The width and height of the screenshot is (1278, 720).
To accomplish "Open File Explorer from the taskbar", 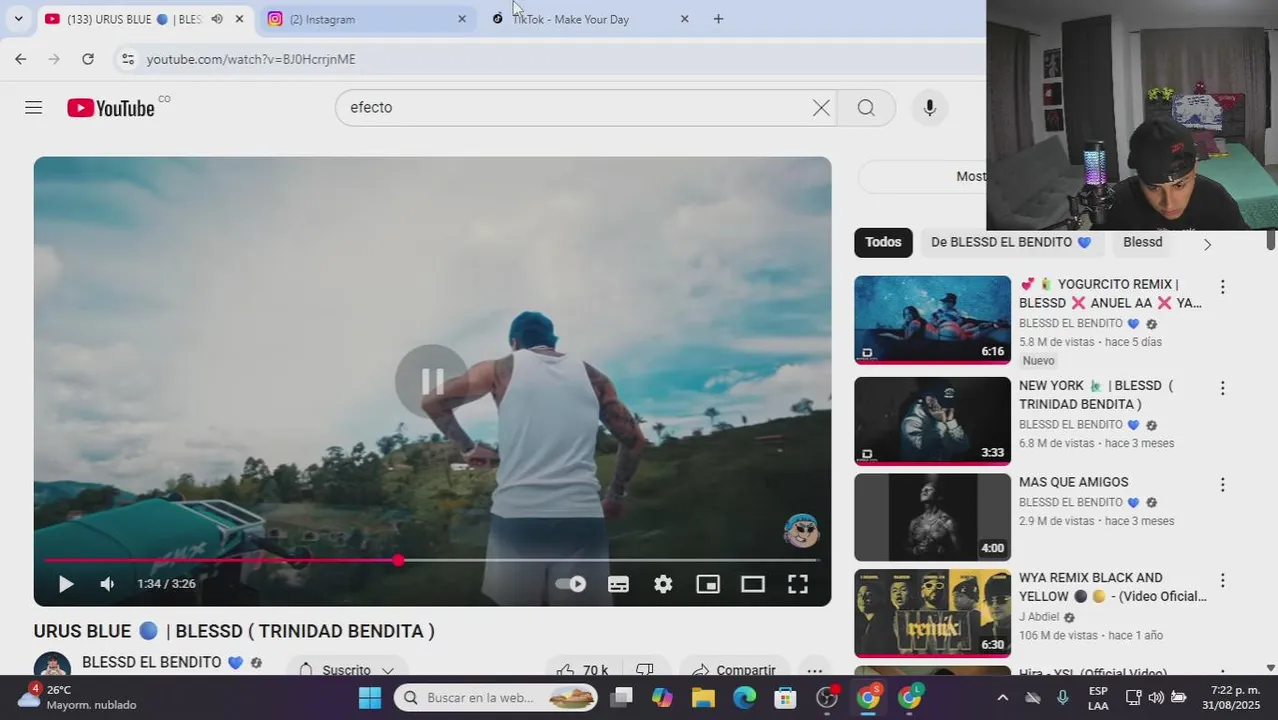I will click(703, 697).
